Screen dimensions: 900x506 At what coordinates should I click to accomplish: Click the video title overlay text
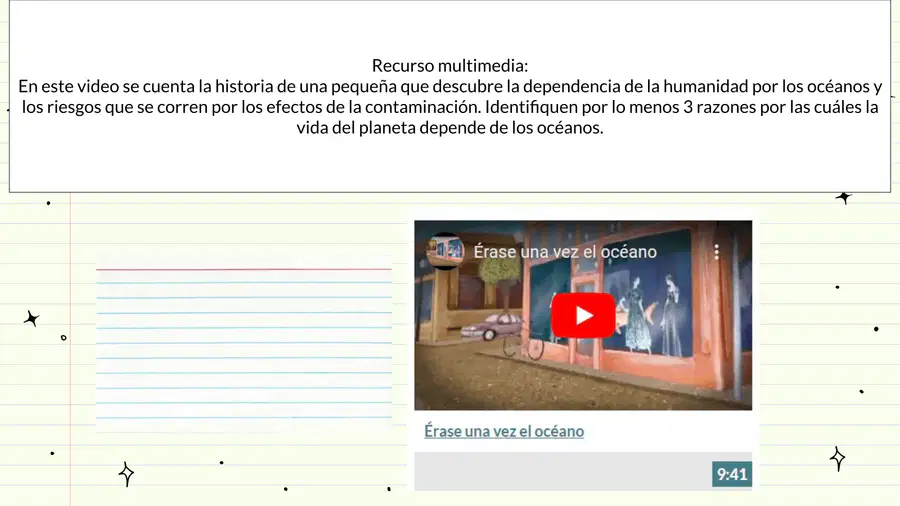tap(565, 251)
